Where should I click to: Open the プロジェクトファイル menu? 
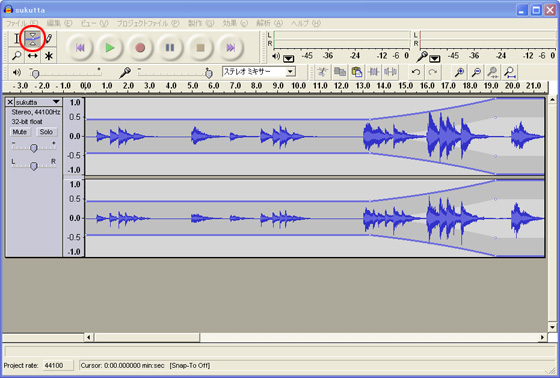148,23
